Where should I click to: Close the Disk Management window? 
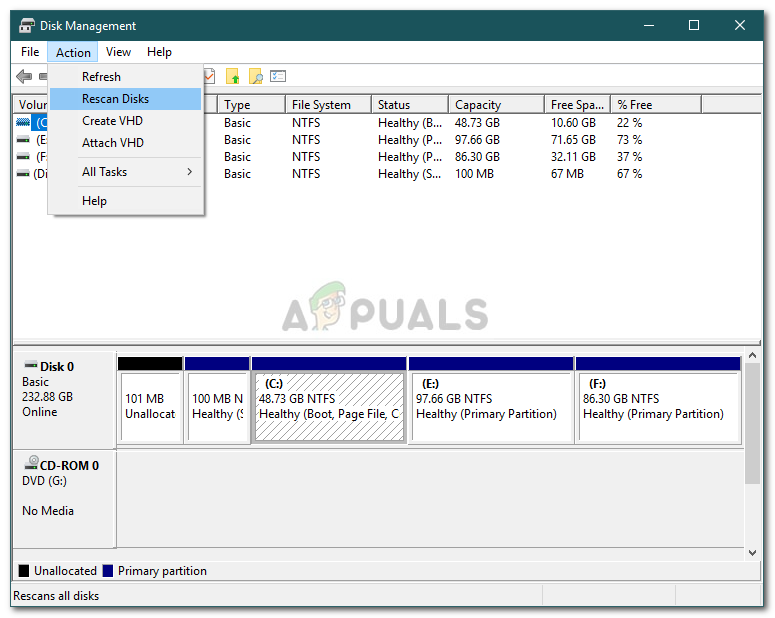point(739,25)
